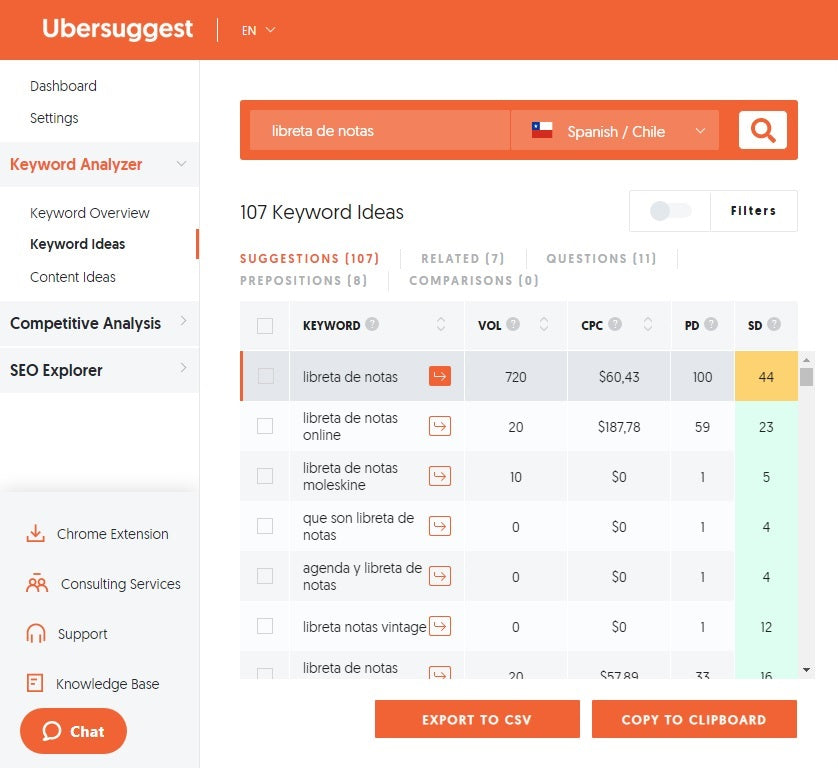838x768 pixels.
Task: Click the yellow SD cell showing 44
Action: [766, 376]
